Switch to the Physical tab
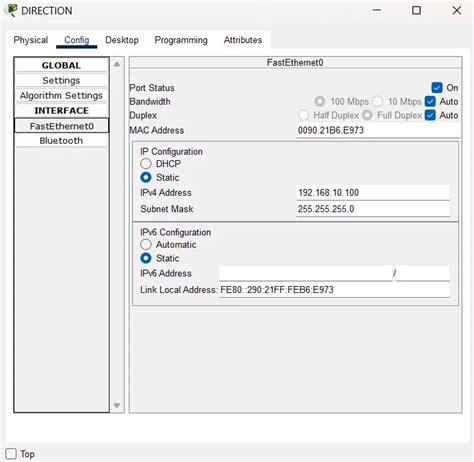 click(x=31, y=40)
